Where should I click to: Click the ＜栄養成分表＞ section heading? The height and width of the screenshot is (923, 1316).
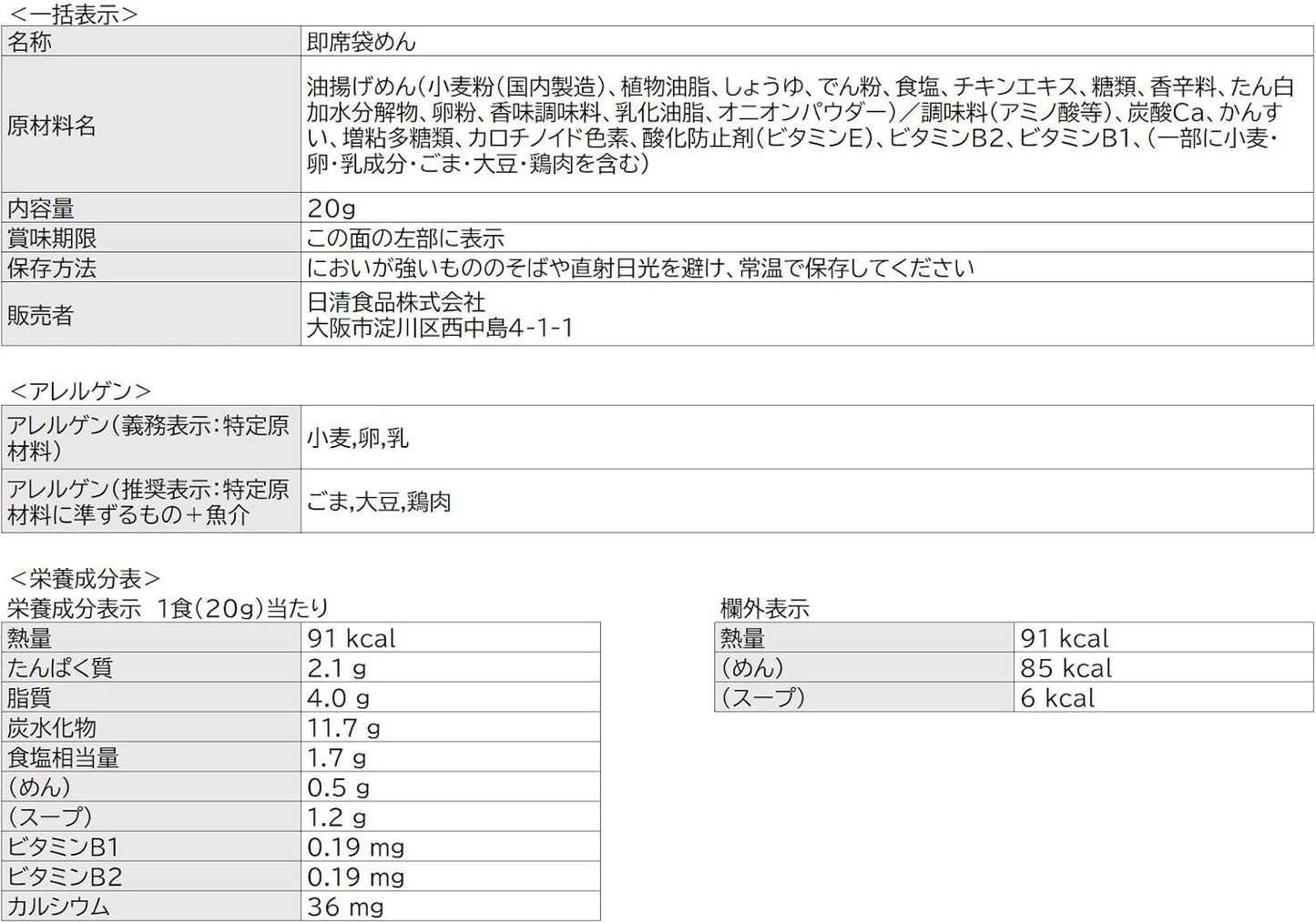[85, 579]
